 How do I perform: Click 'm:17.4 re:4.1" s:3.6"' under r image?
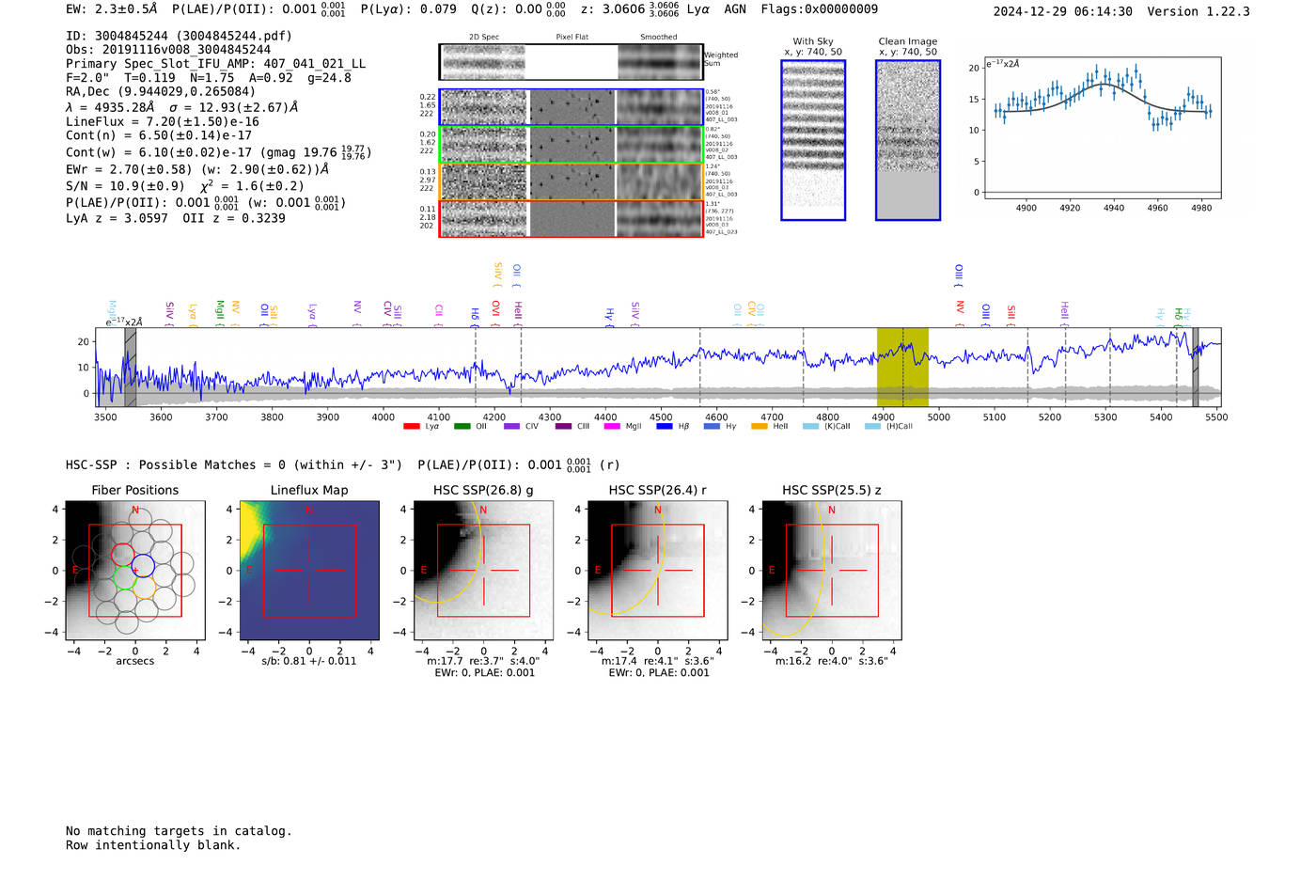pos(658,661)
